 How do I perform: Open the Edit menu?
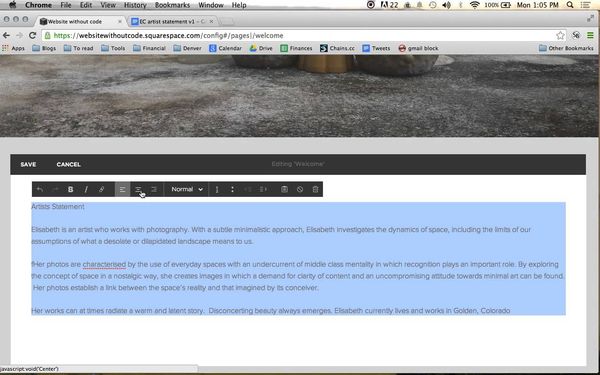click(x=86, y=5)
